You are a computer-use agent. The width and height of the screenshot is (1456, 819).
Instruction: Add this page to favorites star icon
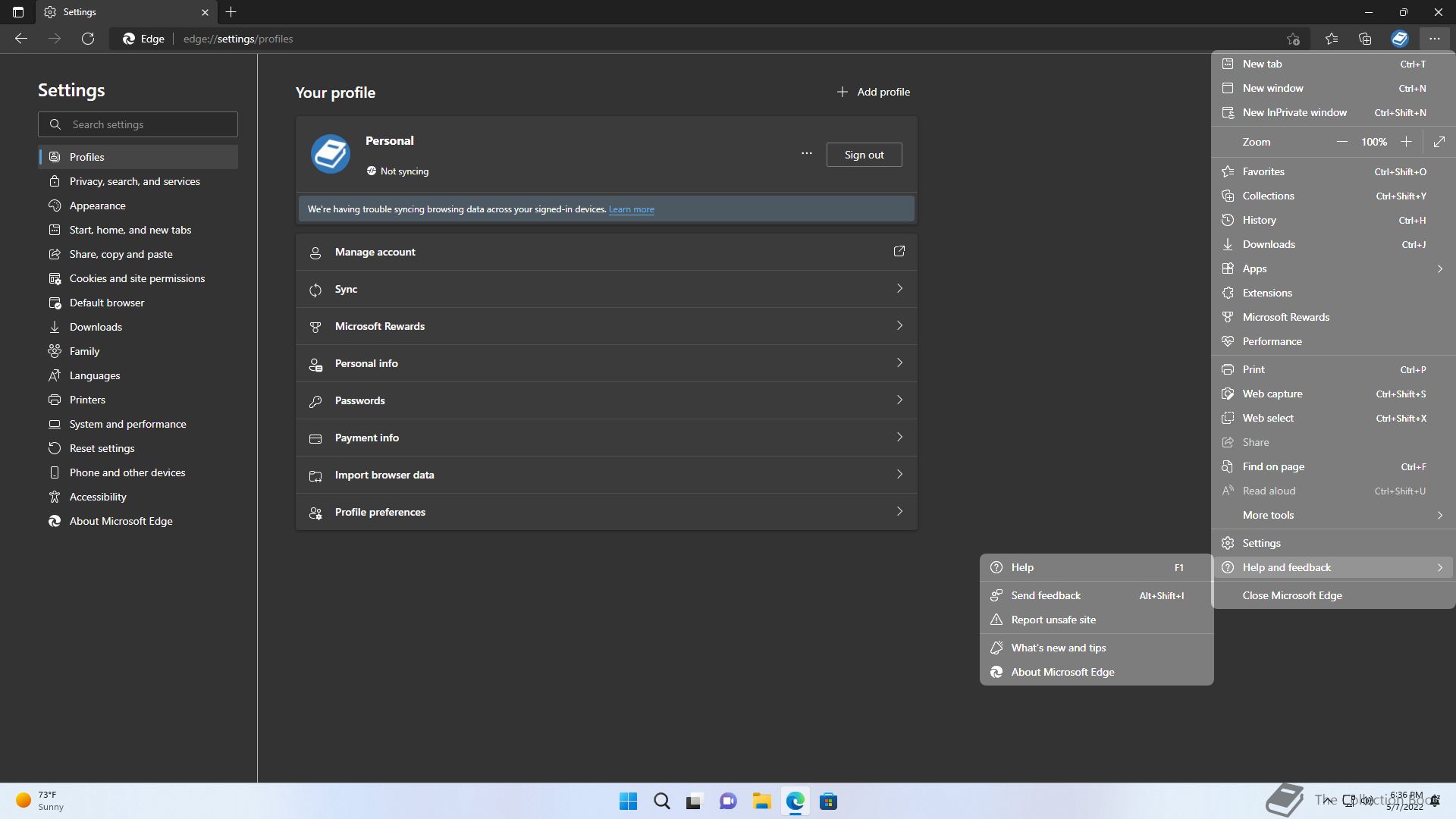pyautogui.click(x=1293, y=39)
